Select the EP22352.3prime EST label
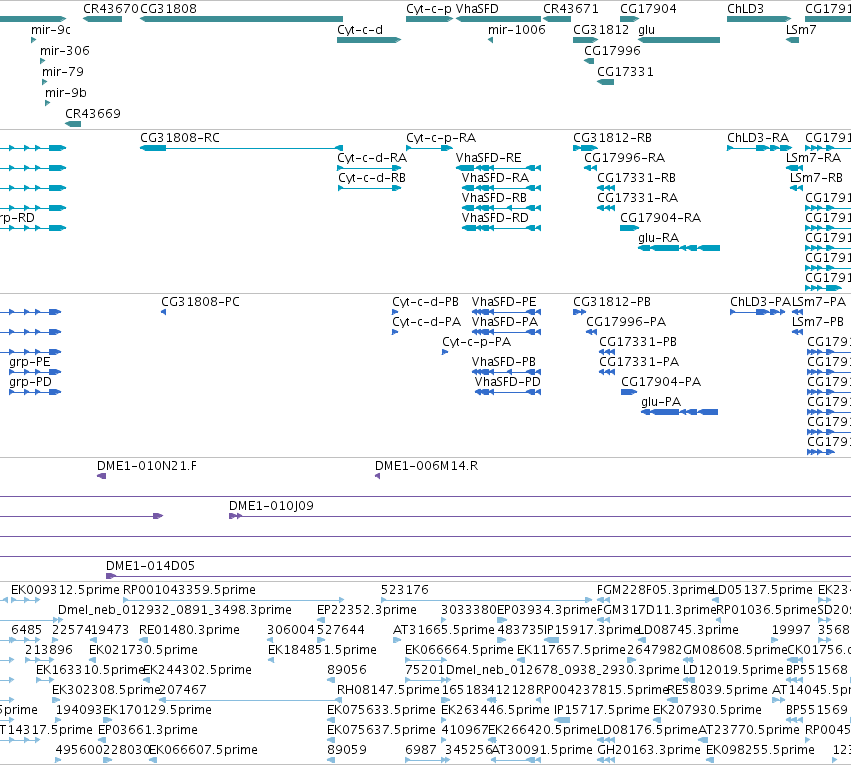The height and width of the screenshot is (765, 851). (x=367, y=610)
